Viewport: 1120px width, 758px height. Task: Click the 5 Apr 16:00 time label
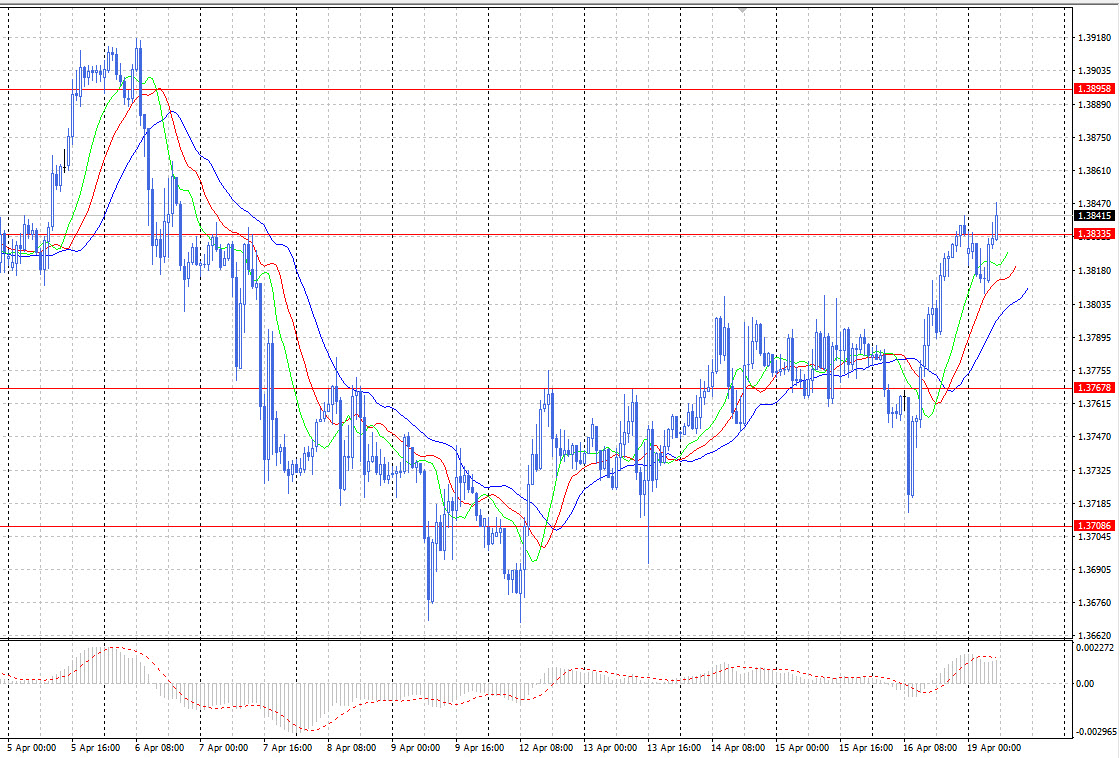click(x=95, y=748)
